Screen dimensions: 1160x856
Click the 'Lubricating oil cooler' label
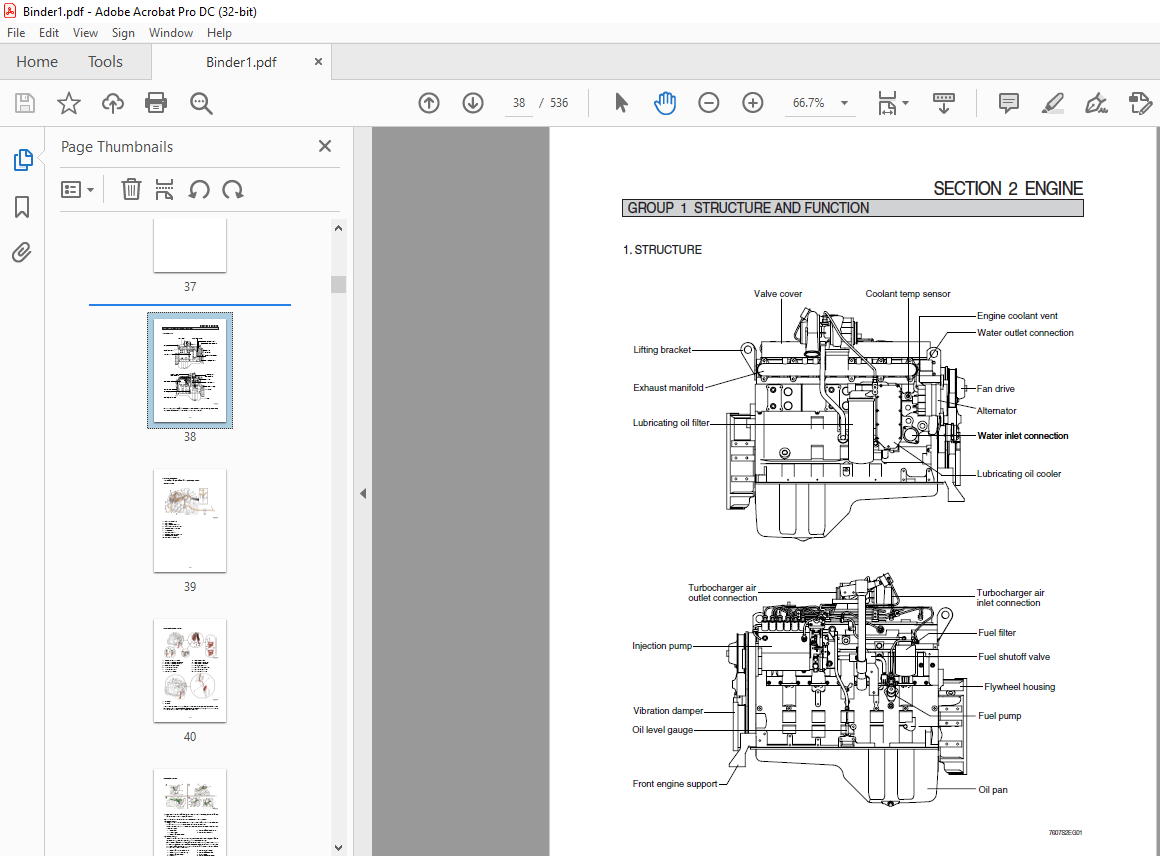point(1019,474)
